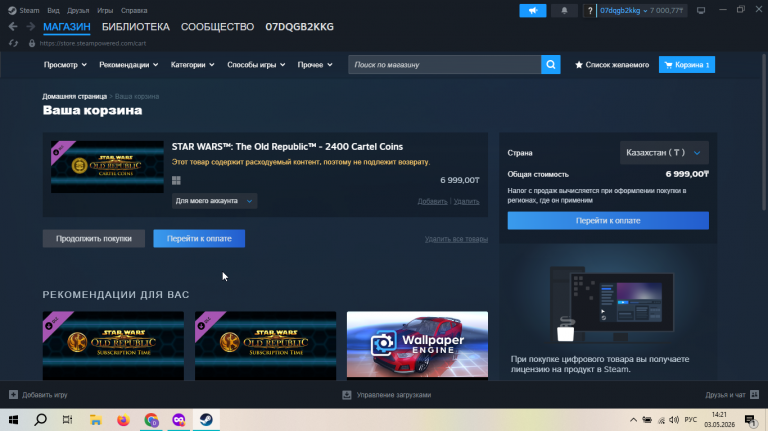Open the Игры menu
Image resolution: width=768 pixels, height=431 pixels.
coord(105,10)
